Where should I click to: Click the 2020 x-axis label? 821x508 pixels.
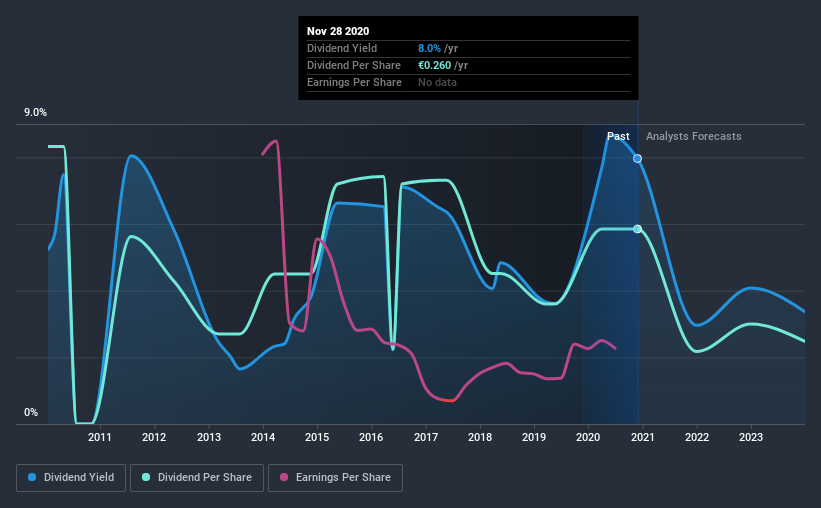click(x=588, y=437)
